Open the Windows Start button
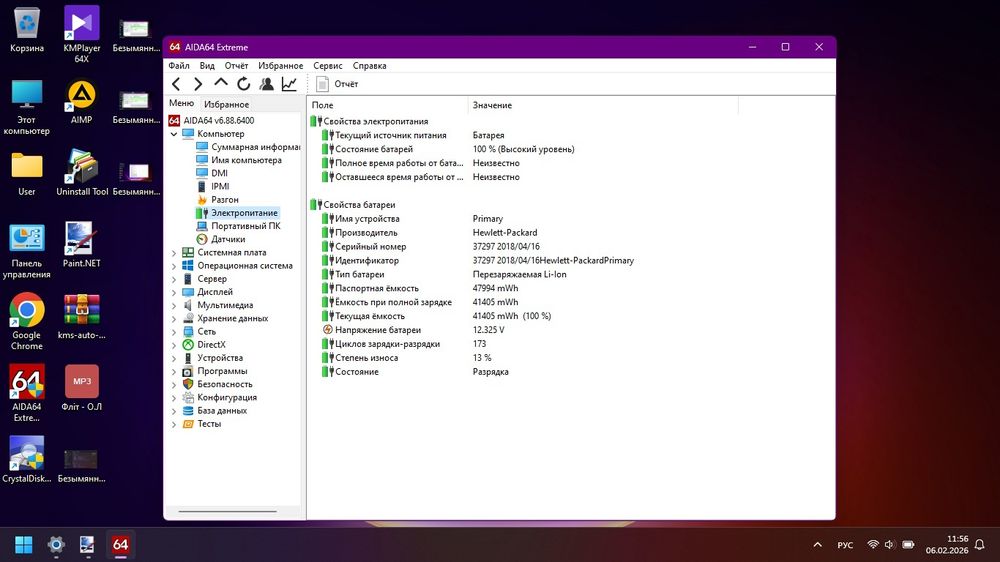This screenshot has height=562, width=1000. (x=24, y=545)
